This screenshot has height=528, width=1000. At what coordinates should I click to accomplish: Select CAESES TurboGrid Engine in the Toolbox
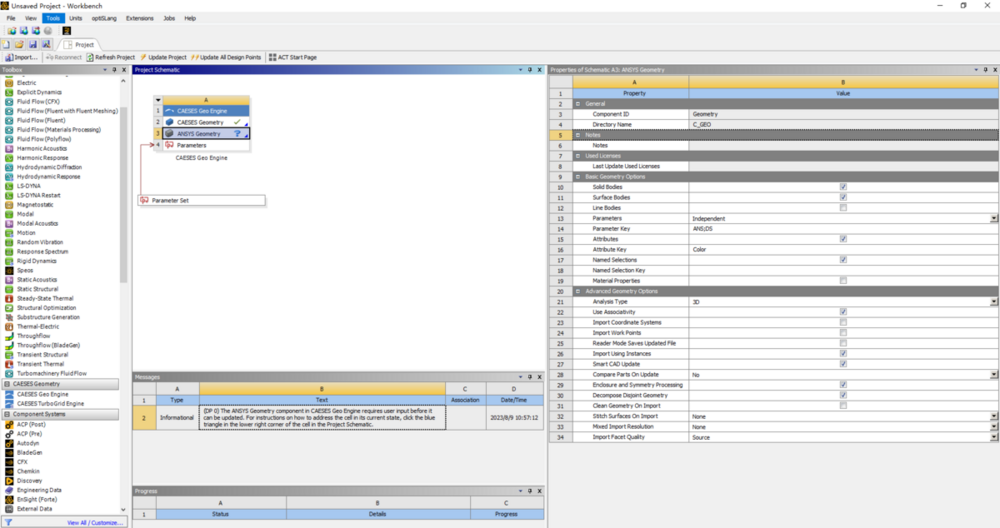click(50, 404)
